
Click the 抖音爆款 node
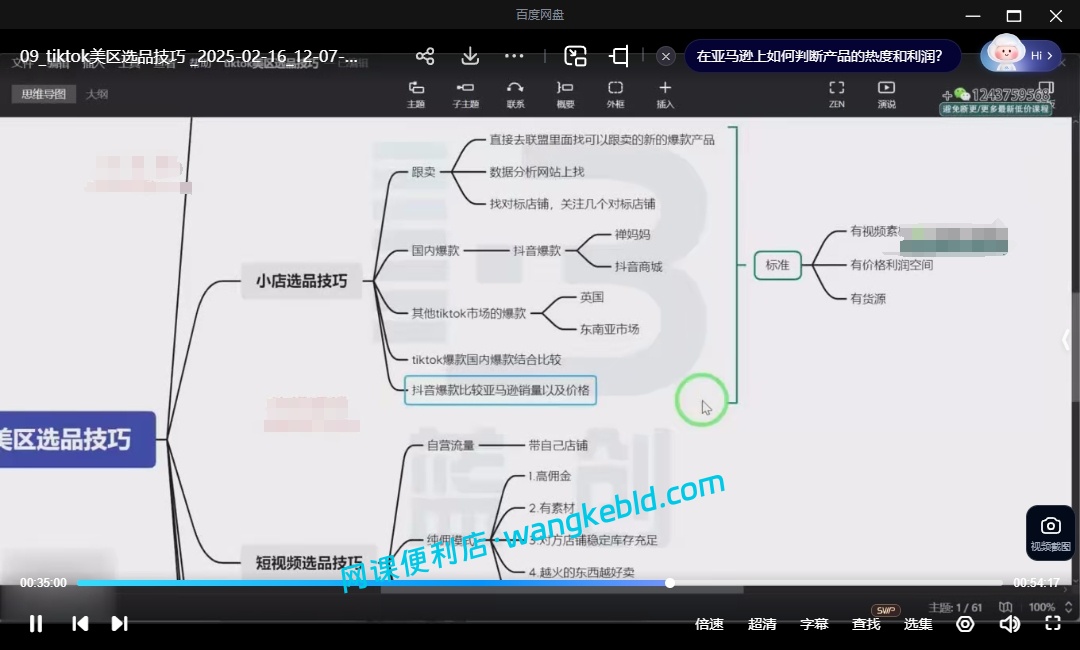(x=537, y=251)
